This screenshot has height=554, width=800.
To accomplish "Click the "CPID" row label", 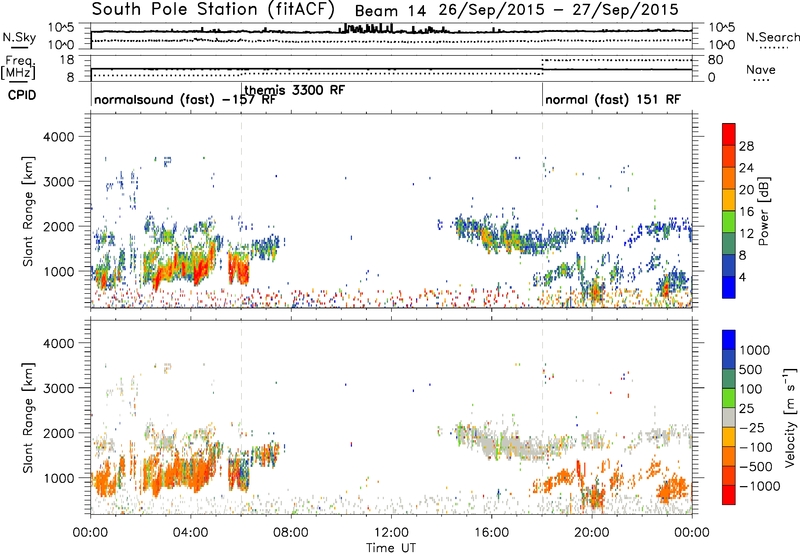I will coord(22,95).
